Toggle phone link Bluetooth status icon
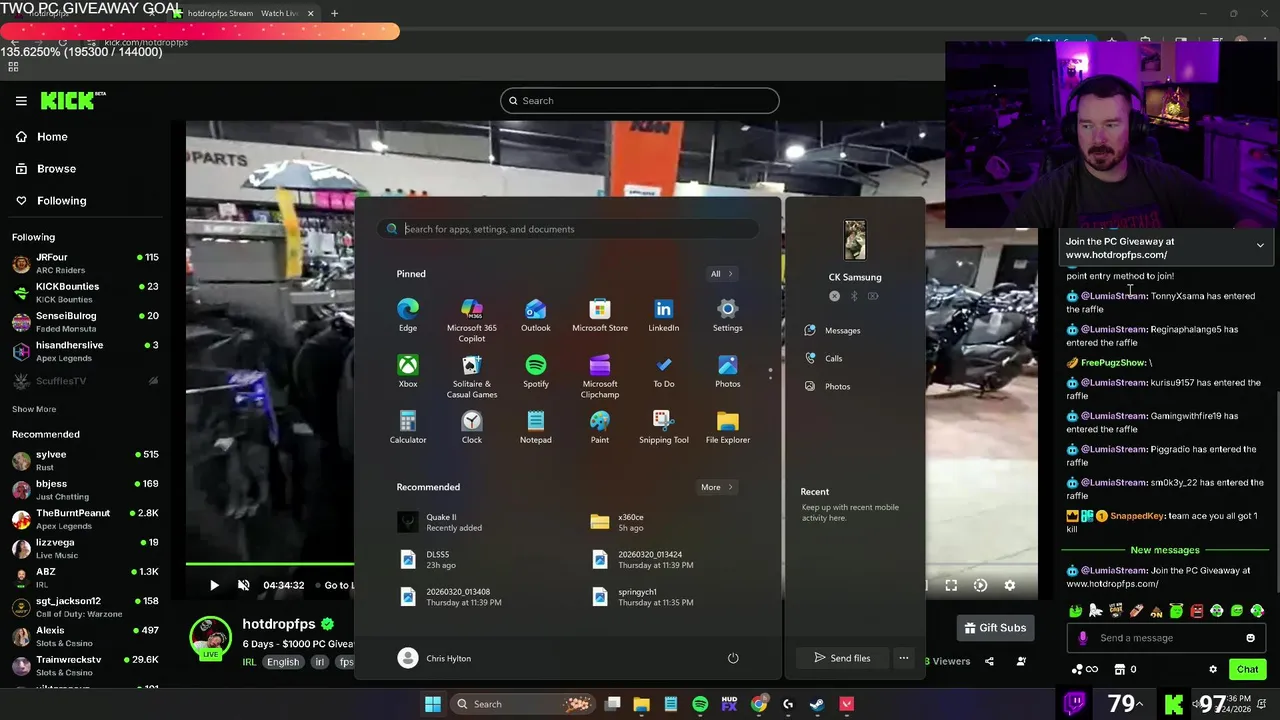This screenshot has width=1280, height=720. [x=854, y=296]
